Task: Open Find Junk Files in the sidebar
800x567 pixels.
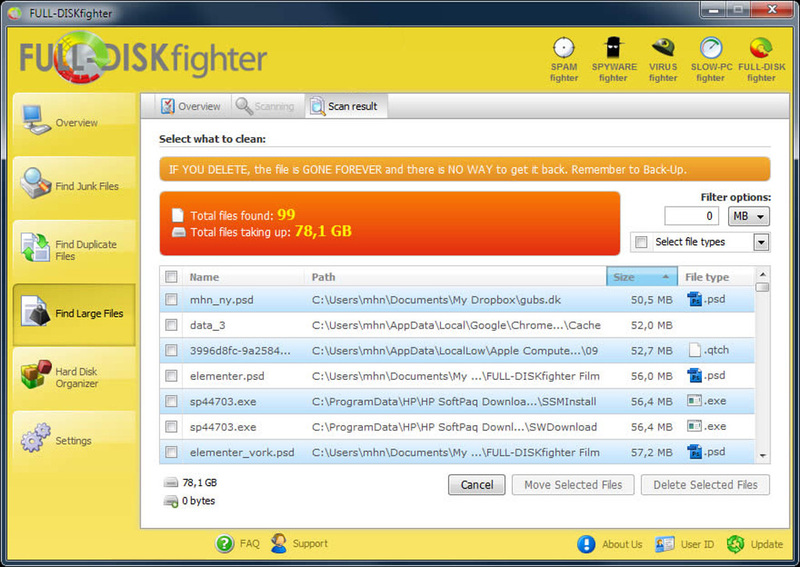Action: [x=74, y=186]
